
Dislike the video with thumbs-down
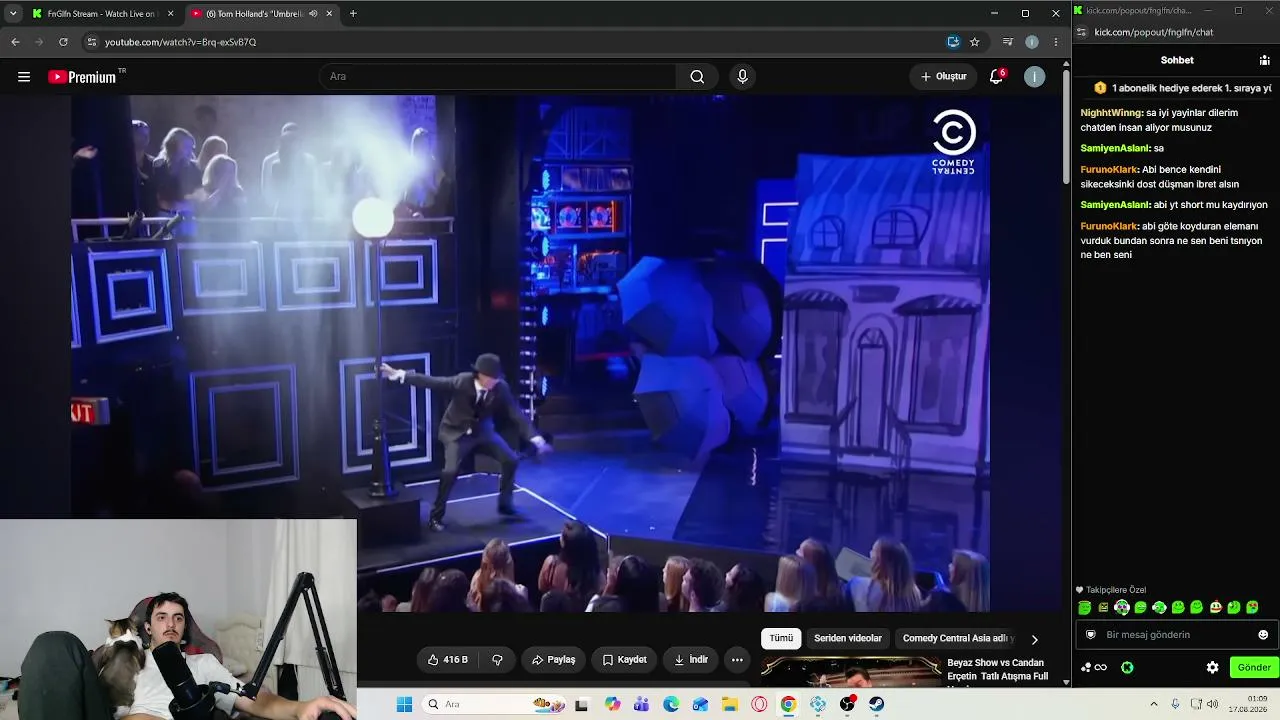click(x=497, y=660)
